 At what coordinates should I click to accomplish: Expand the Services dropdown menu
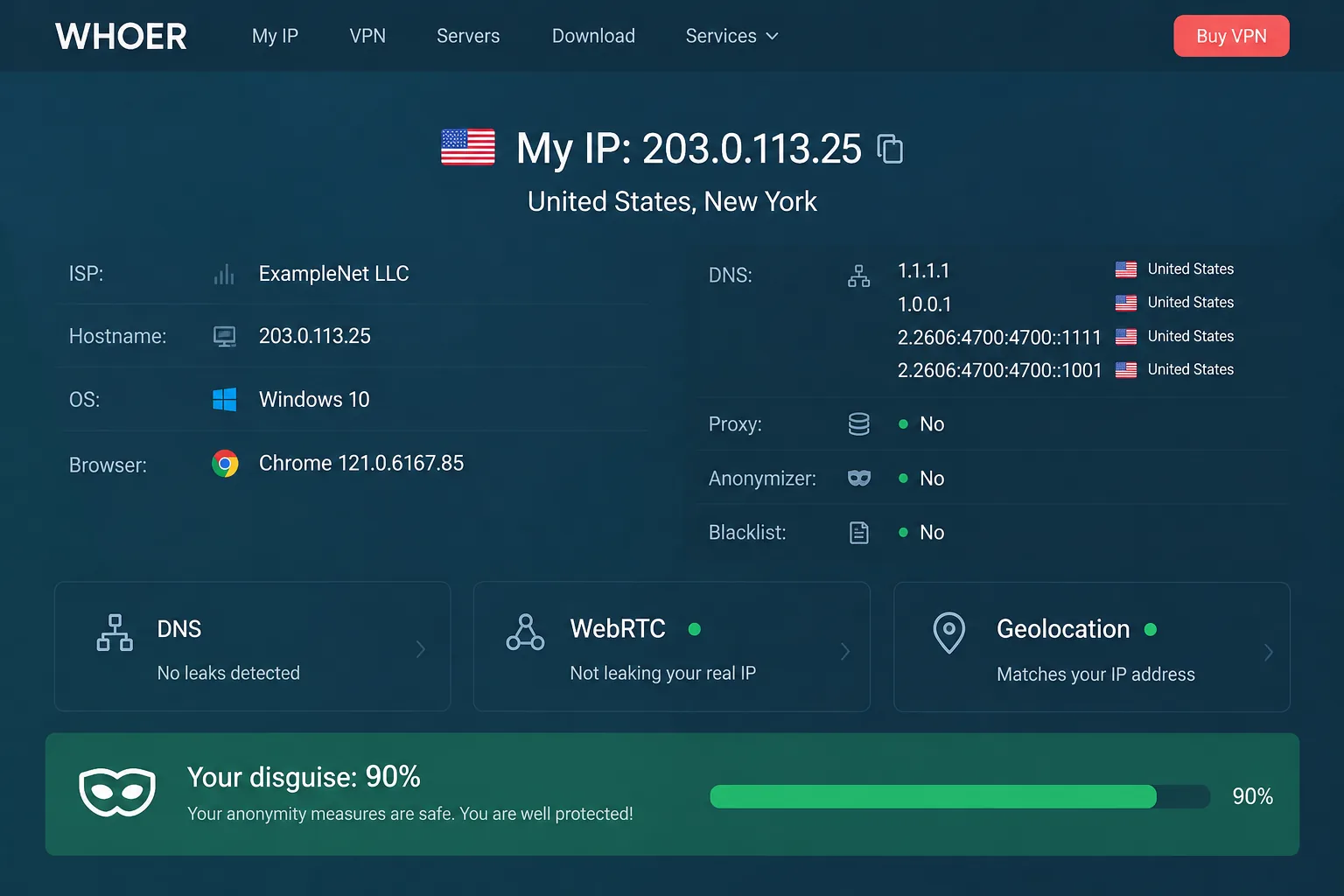pos(731,36)
